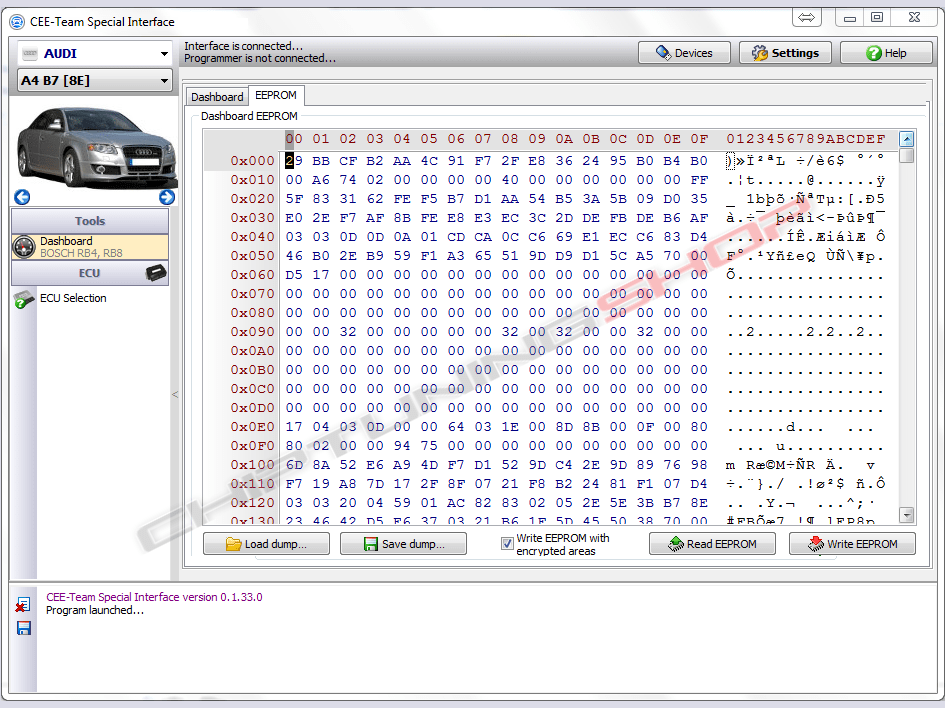Click column header 08 in hex view
This screenshot has width=945, height=708.
(510, 139)
